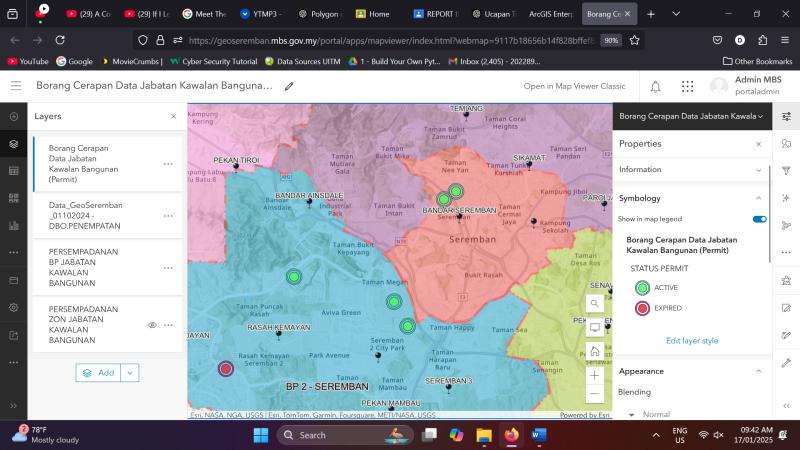Image resolution: width=800 pixels, height=450 pixels.
Task: Zoom in on the map with plus button
Action: pyautogui.click(x=595, y=375)
